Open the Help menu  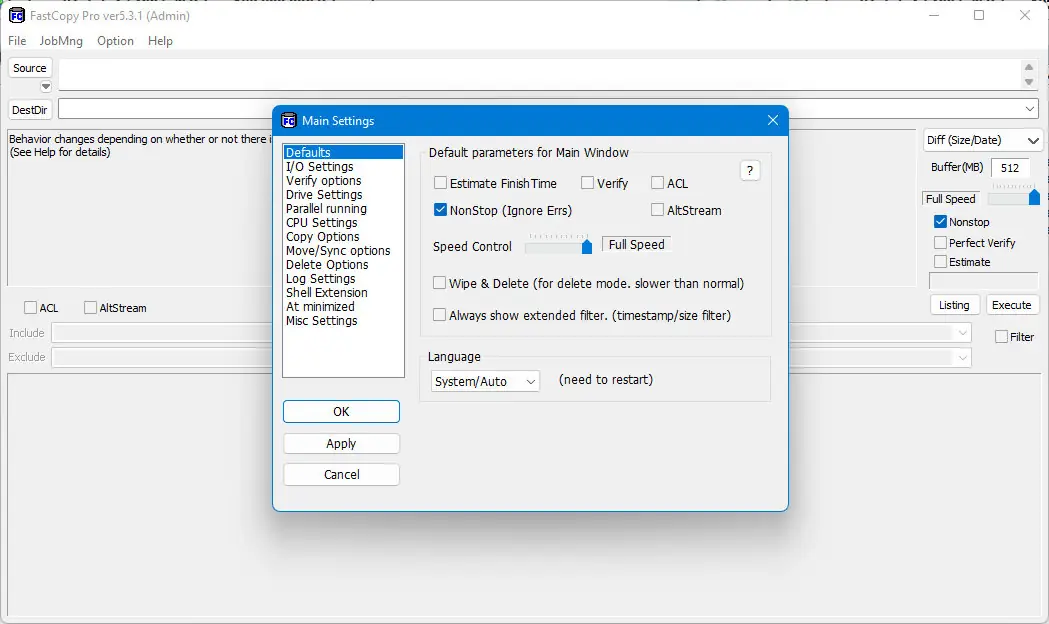coord(160,41)
